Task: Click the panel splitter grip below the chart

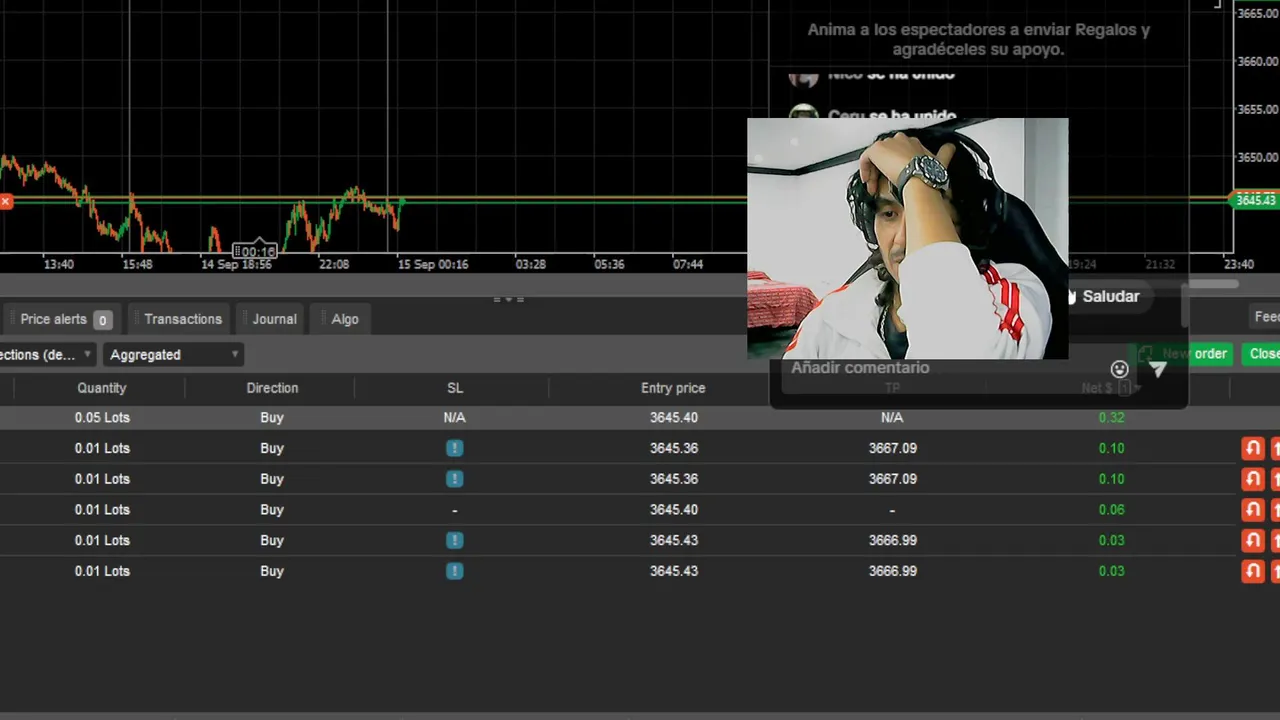Action: [x=508, y=298]
